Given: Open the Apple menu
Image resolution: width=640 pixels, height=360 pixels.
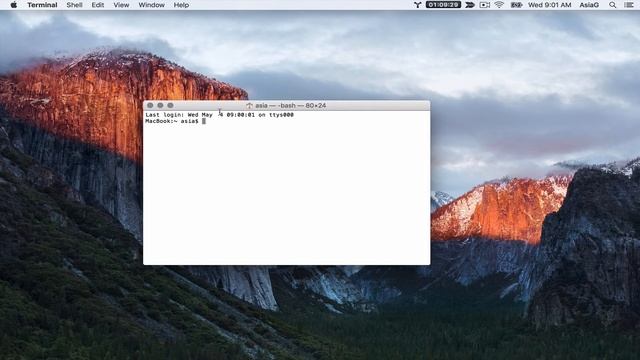Looking at the screenshot, I should coord(13,5).
